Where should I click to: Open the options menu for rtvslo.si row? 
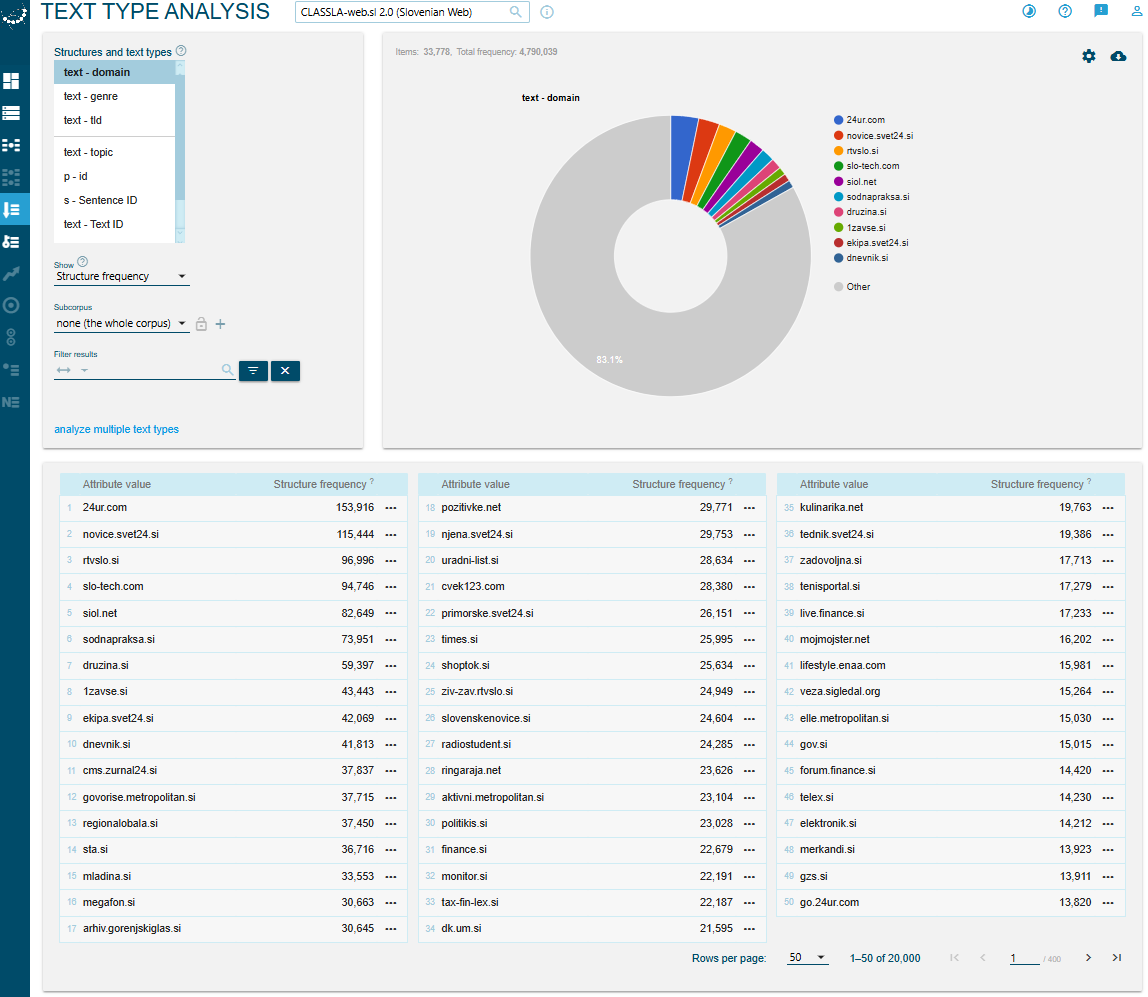[391, 561]
